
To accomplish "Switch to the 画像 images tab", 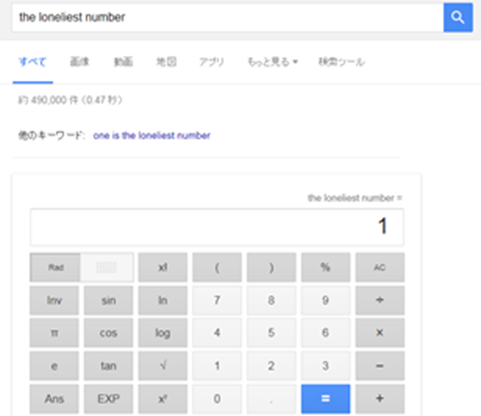I will pos(79,62).
